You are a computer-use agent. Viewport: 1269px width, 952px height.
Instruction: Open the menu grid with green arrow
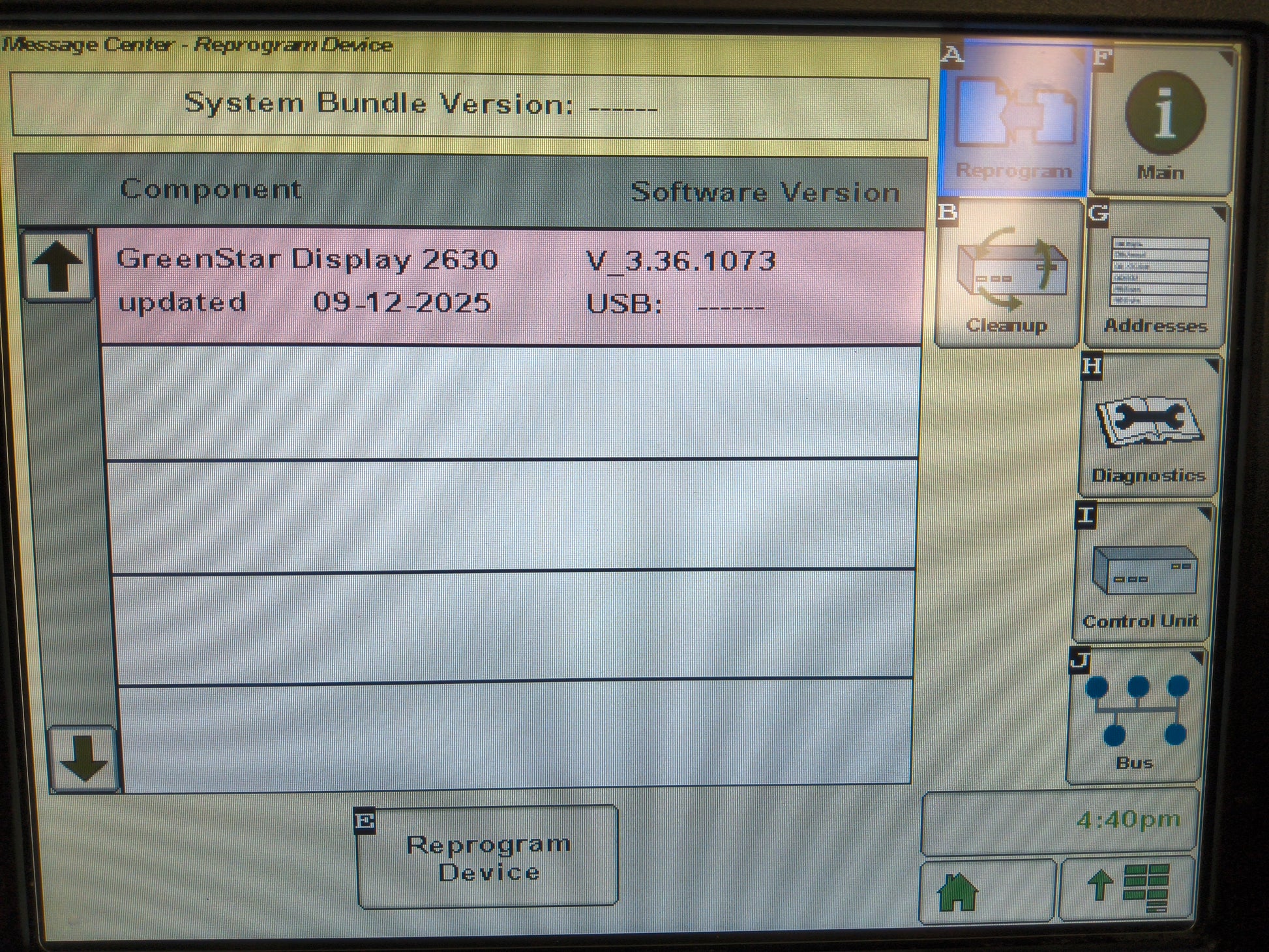1127,888
